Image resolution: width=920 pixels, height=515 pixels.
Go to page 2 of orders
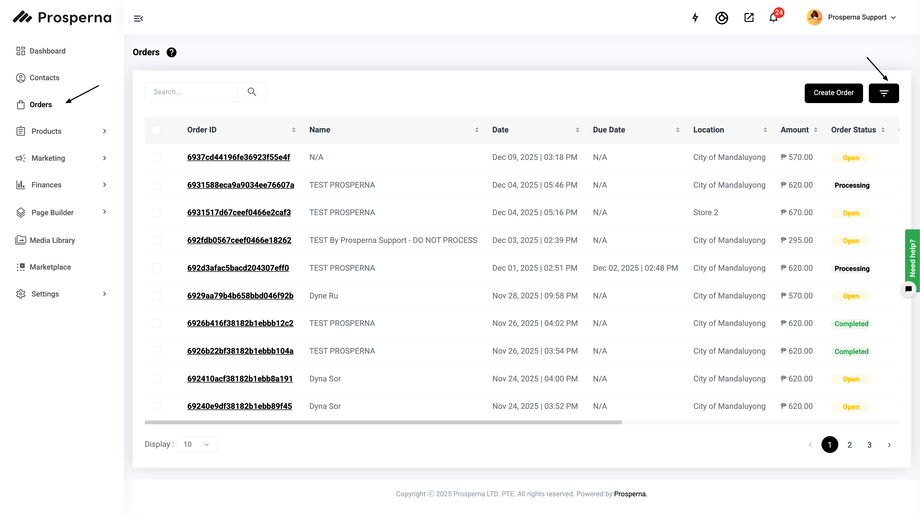pyautogui.click(x=849, y=445)
